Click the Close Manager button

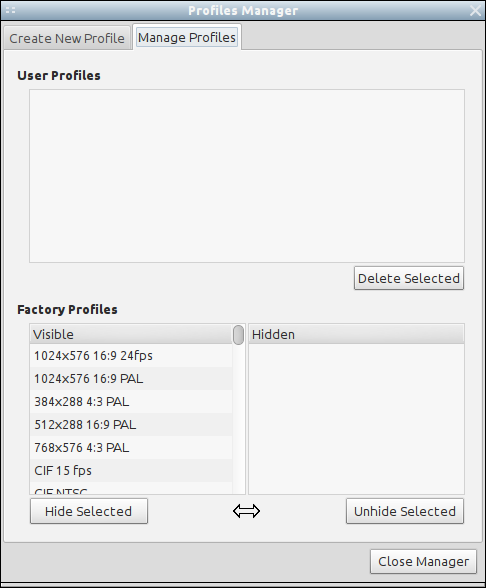pos(423,561)
